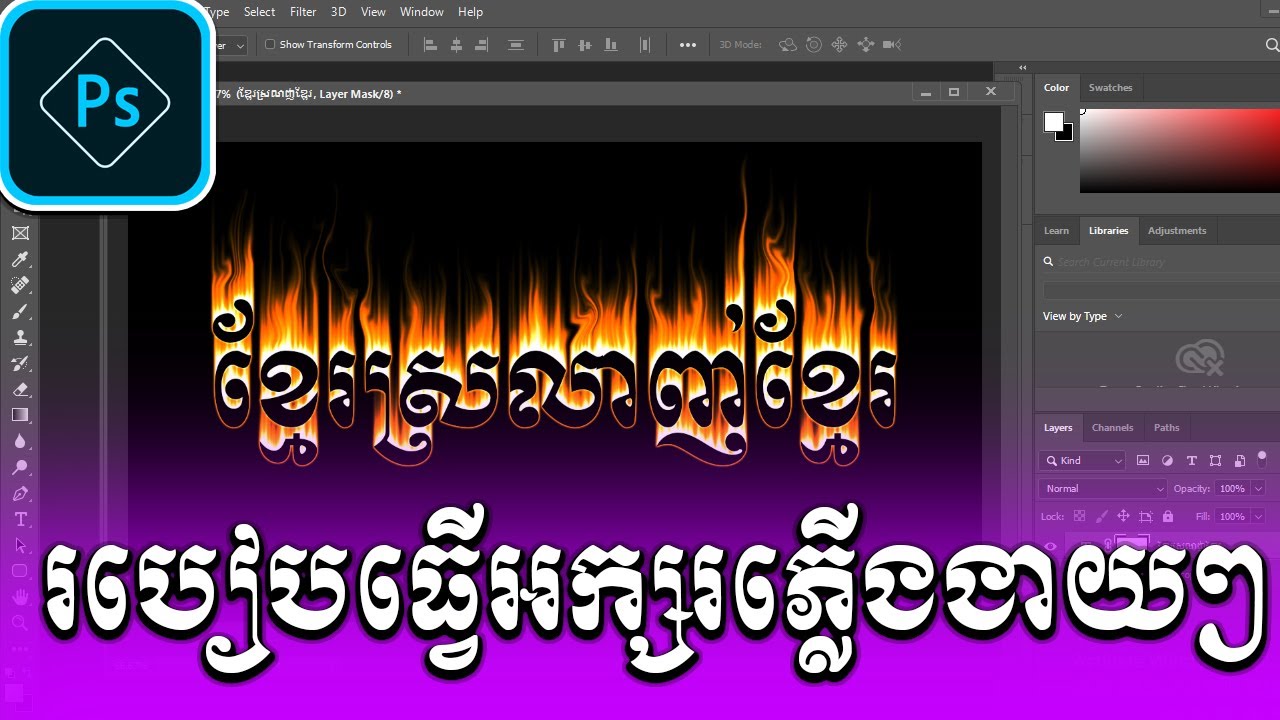Open the Kind layer filter dropdown
The height and width of the screenshot is (720, 1280).
click(1082, 460)
